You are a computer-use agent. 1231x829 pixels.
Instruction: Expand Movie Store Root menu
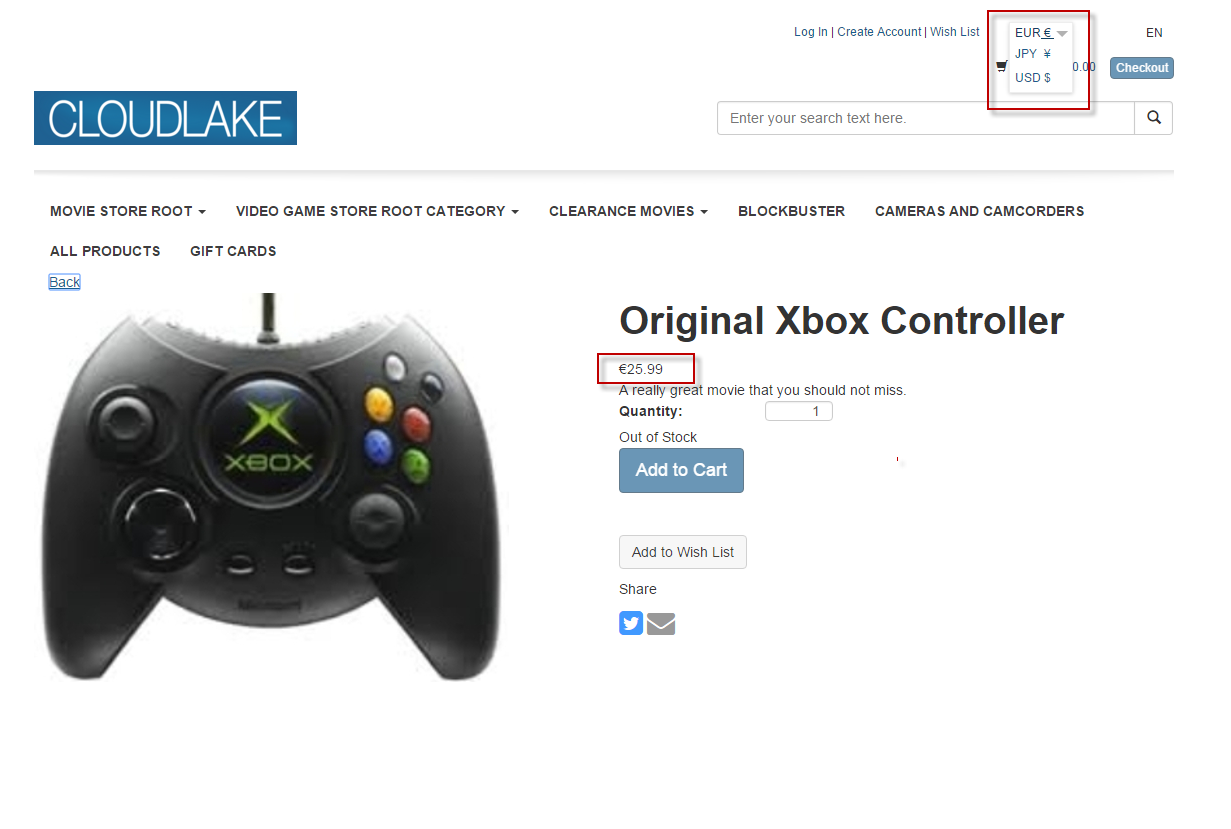tap(128, 211)
